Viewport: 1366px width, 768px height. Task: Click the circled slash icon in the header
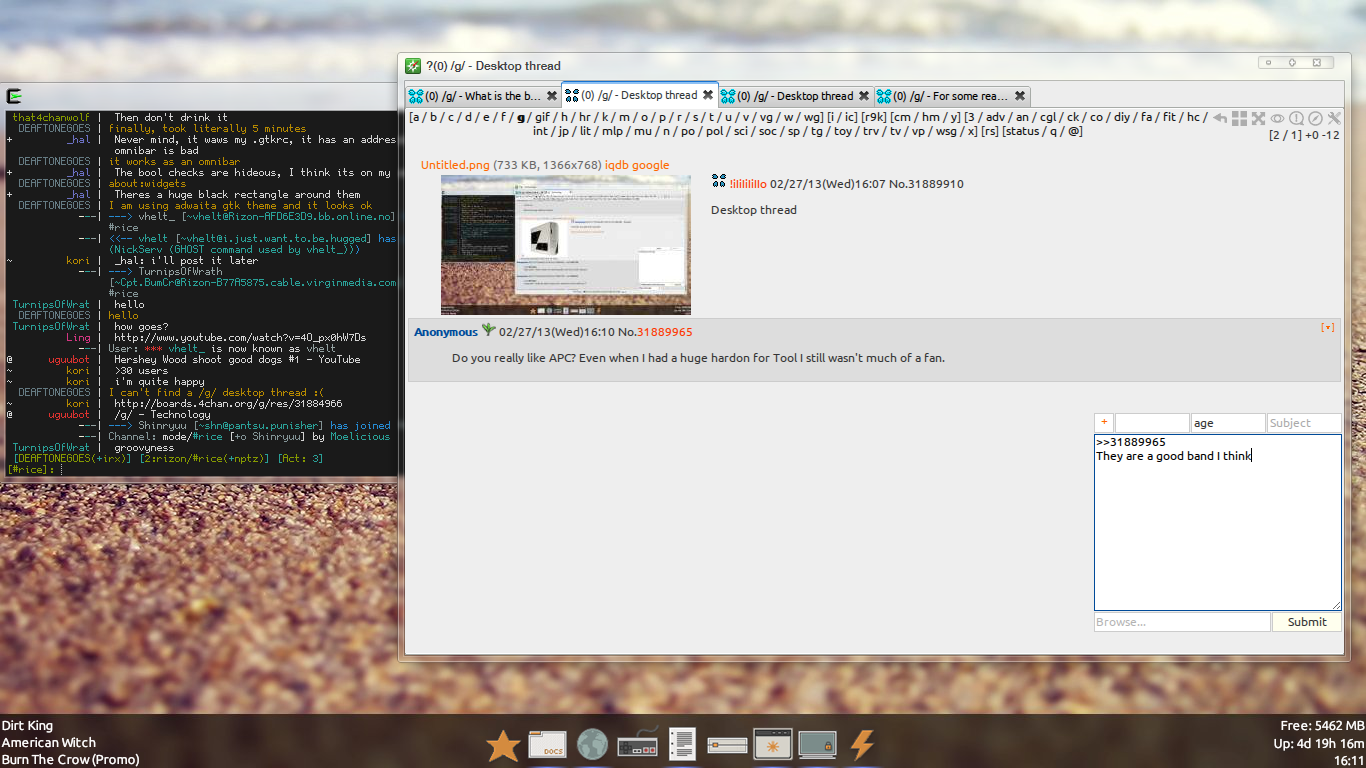click(1315, 118)
